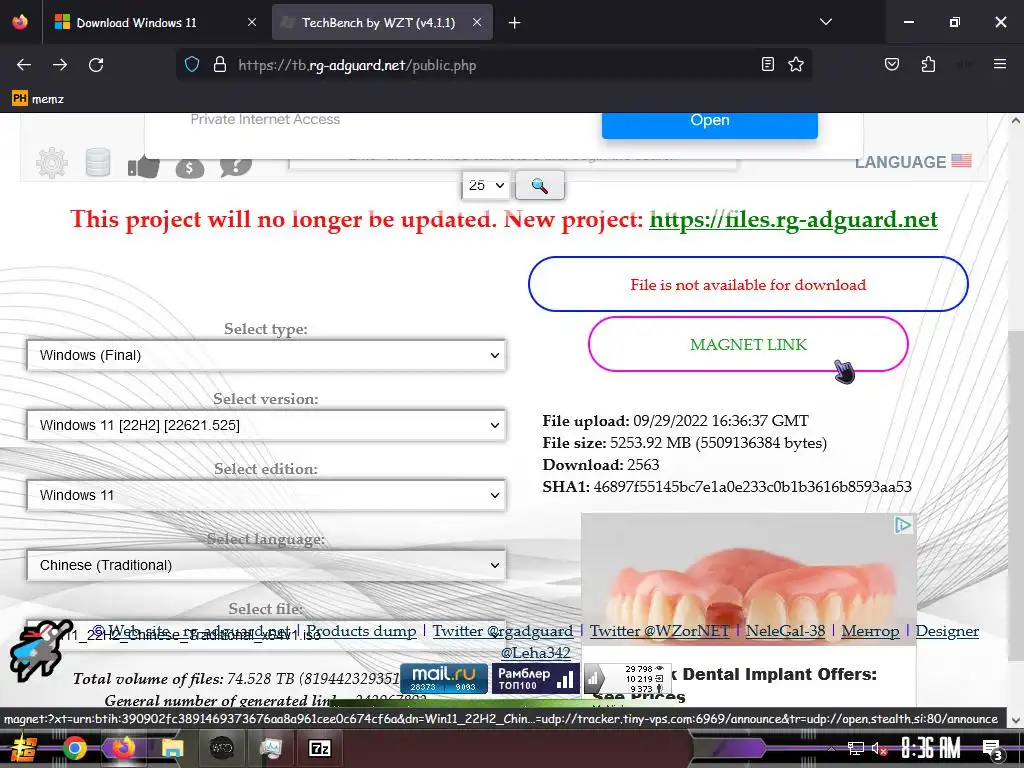
Task: Switch to the TechBench by WZT tab
Action: (x=383, y=22)
